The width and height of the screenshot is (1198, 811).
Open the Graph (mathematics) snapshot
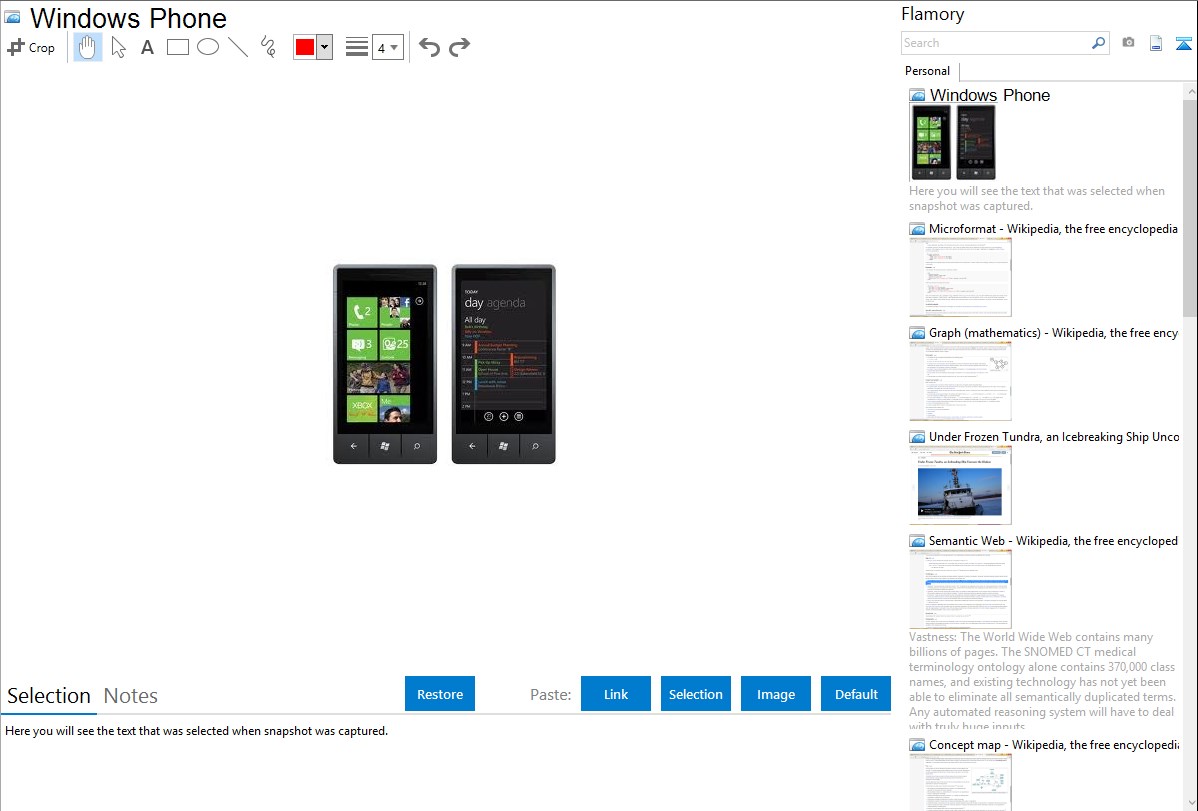coord(1053,333)
